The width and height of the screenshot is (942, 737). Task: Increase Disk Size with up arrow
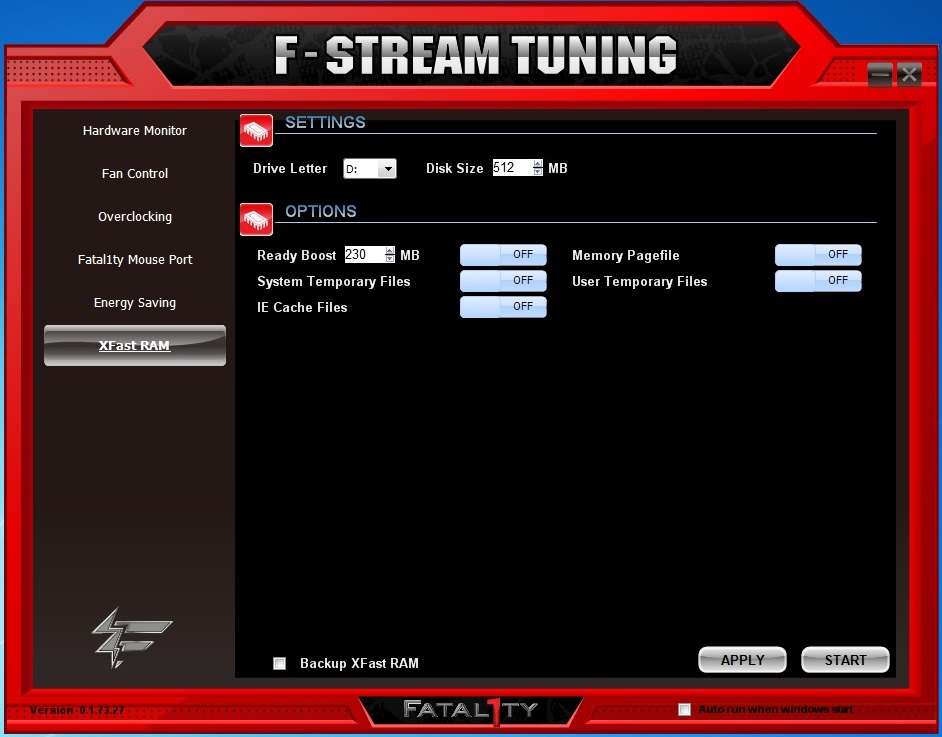point(538,163)
